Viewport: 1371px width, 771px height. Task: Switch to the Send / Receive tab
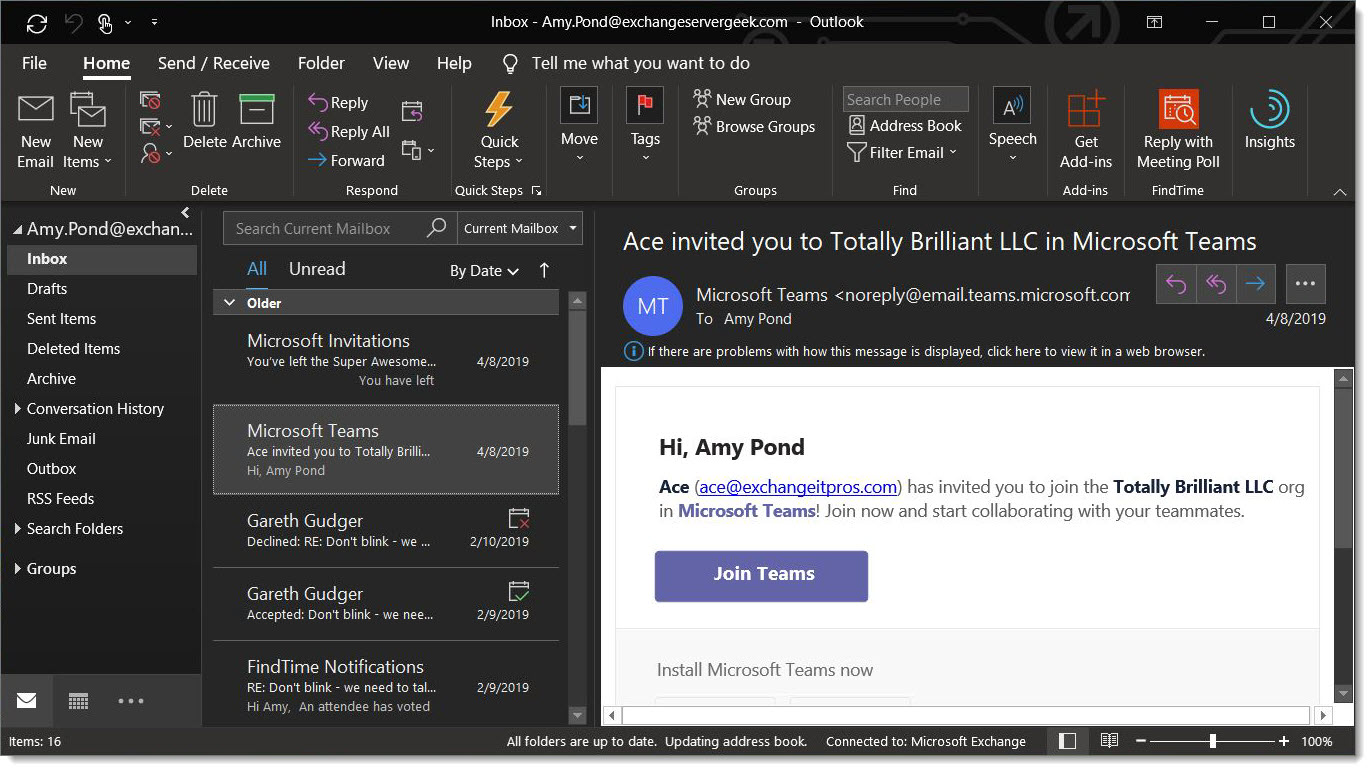214,63
